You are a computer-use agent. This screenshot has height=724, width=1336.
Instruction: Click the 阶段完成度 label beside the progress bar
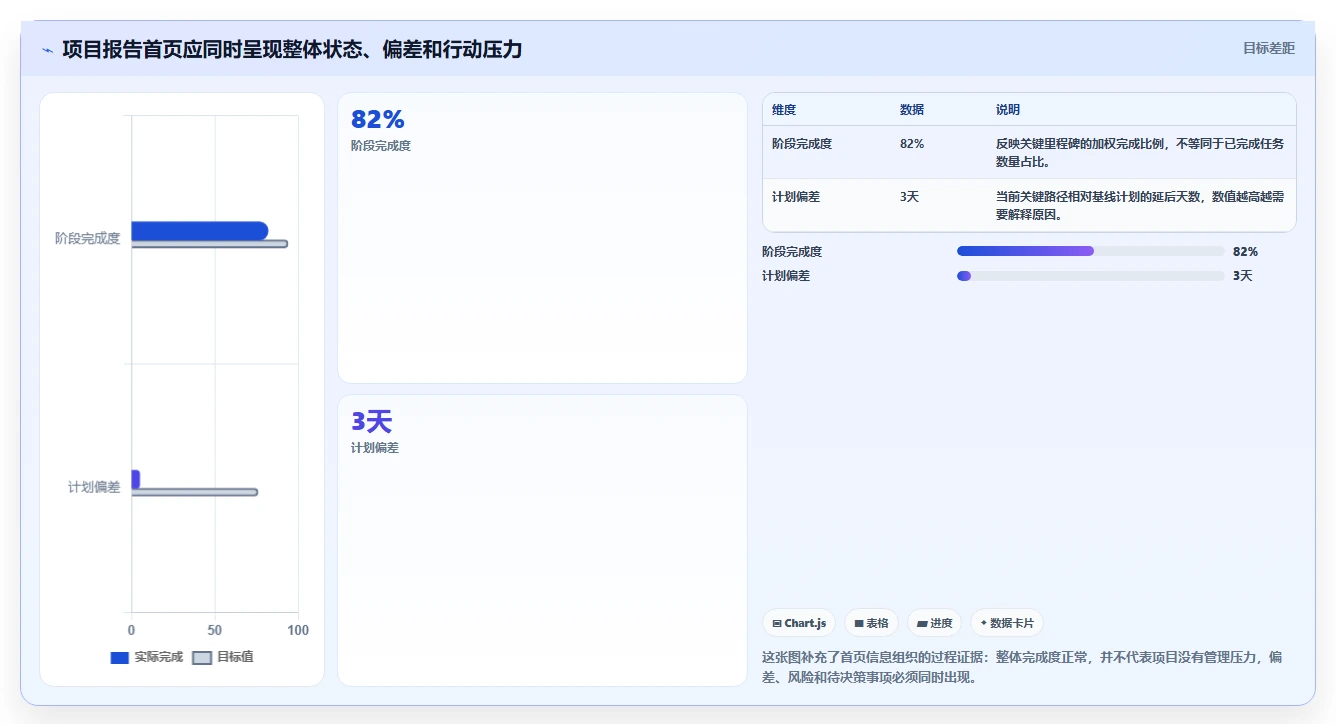coord(792,252)
